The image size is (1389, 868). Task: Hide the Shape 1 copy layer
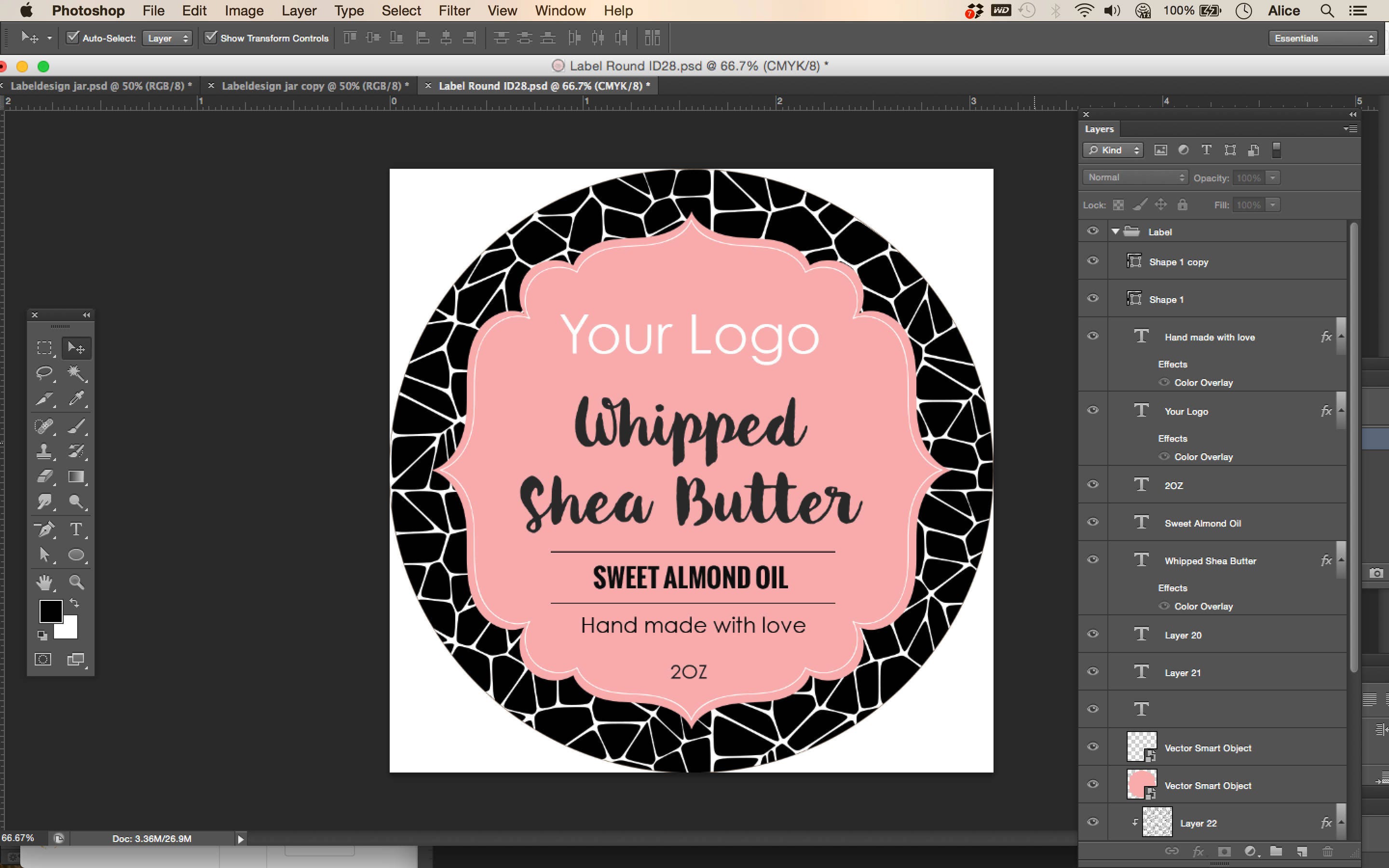coord(1092,260)
